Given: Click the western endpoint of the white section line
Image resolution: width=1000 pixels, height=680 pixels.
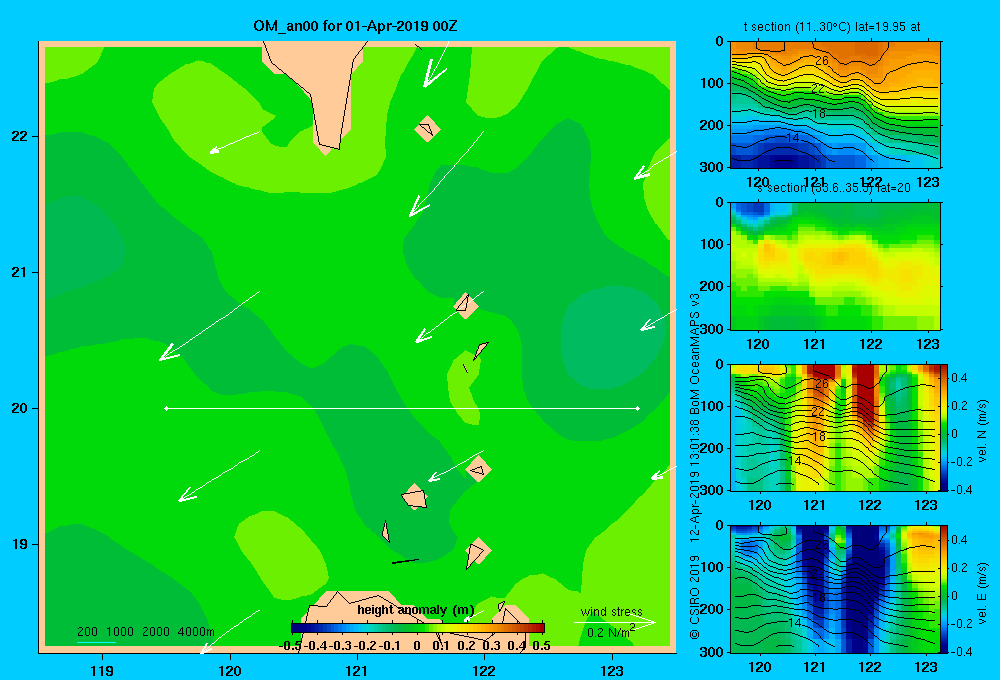Looking at the screenshot, I should [166, 408].
